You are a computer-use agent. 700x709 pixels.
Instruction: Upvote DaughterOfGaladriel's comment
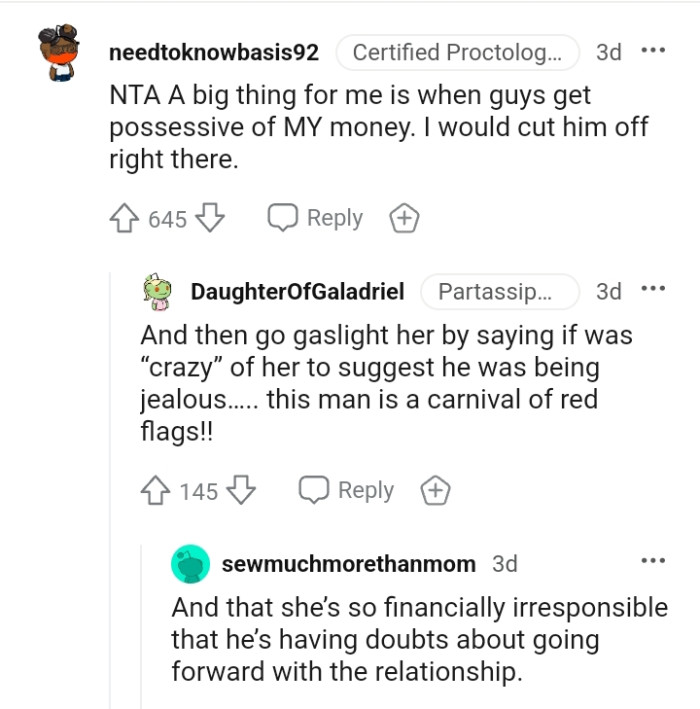[157, 491]
